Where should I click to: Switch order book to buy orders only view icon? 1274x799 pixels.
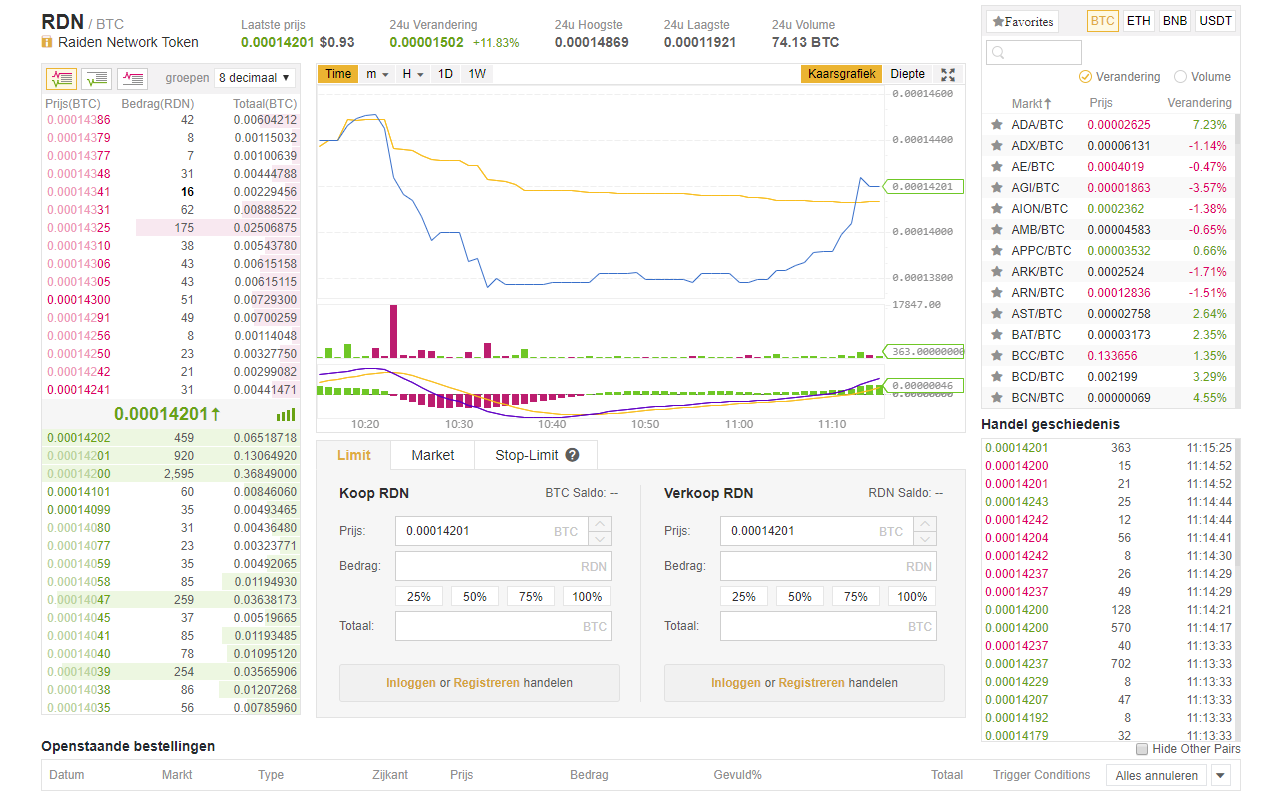pyautogui.click(x=97, y=77)
